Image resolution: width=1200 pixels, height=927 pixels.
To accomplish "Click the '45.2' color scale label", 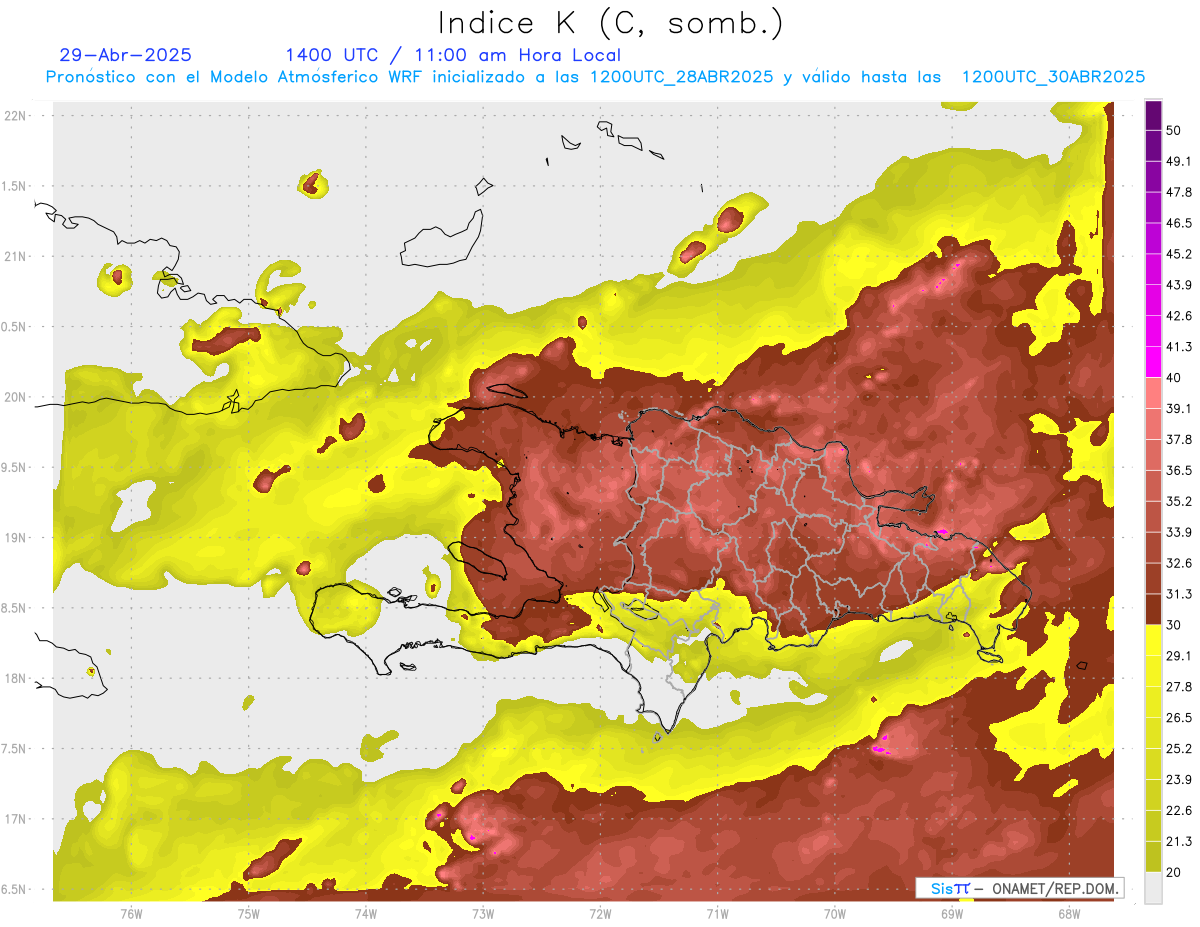I will pyautogui.click(x=1179, y=254).
